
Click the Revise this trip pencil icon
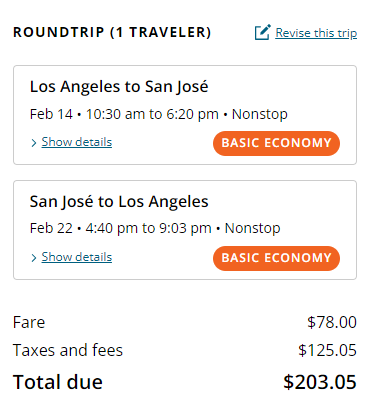point(263,32)
